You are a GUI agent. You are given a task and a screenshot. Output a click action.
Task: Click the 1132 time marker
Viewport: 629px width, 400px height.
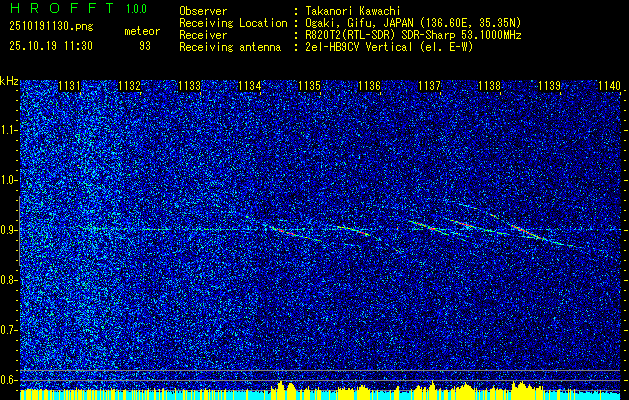tap(129, 86)
